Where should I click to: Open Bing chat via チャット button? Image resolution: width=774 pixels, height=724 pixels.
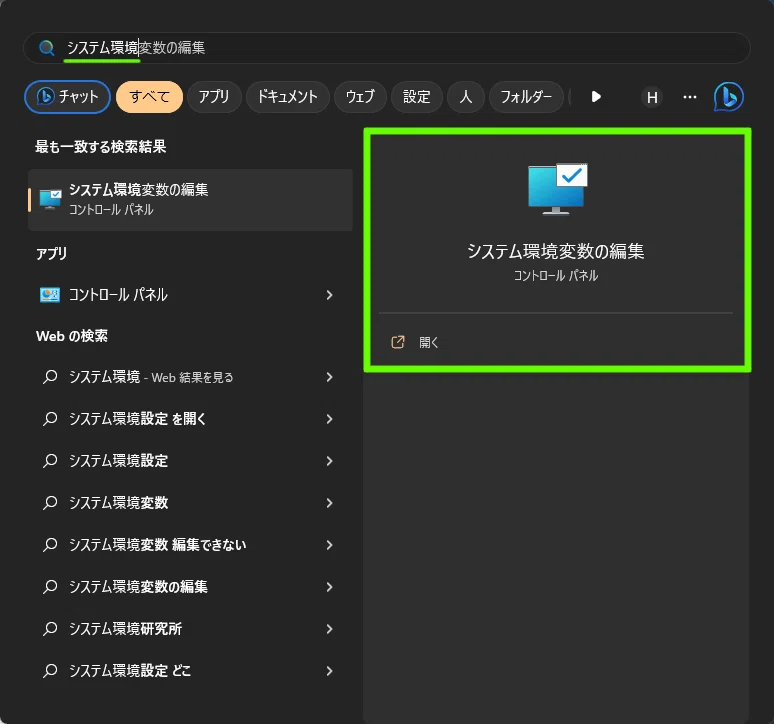click(x=67, y=97)
